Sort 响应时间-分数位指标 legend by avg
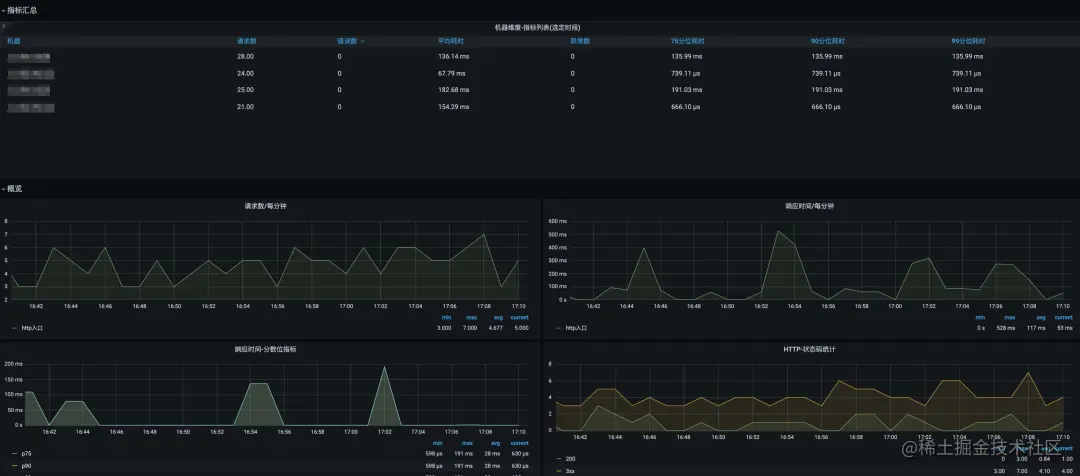 click(x=495, y=443)
